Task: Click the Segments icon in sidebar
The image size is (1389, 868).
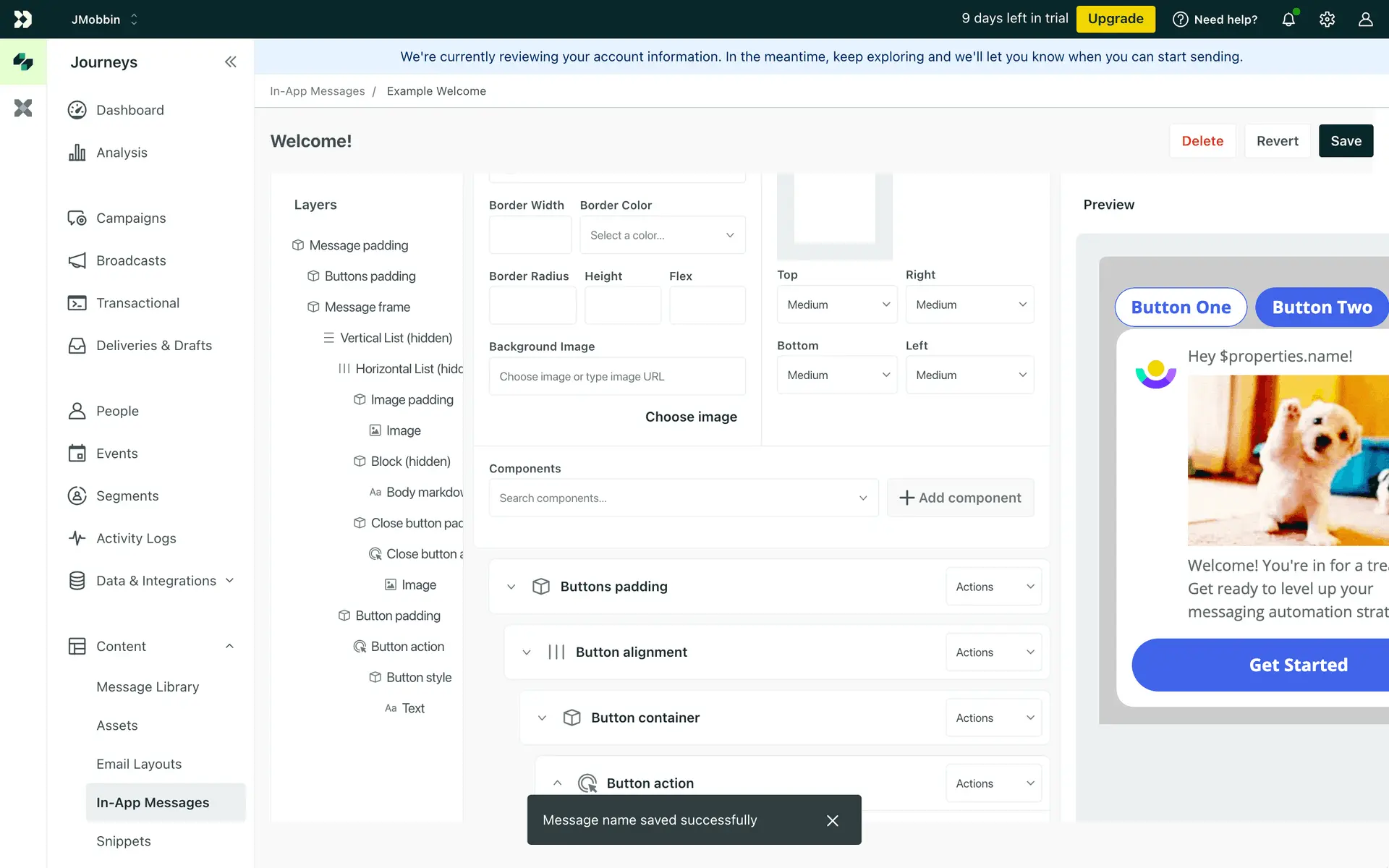Action: click(x=77, y=495)
